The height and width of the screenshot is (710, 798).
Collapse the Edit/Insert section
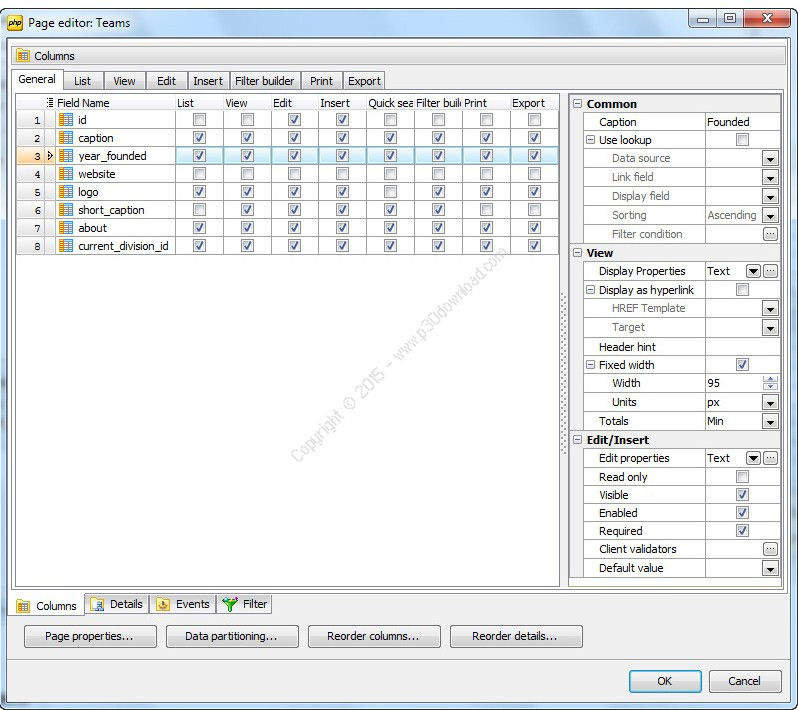coord(577,439)
